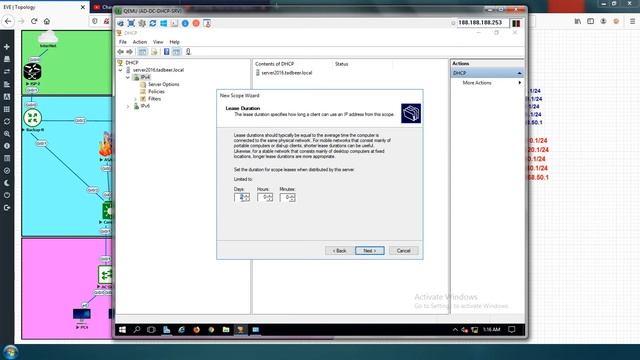Select server2016.tadbeer.local in Contents list
Image resolution: width=640 pixels, height=360 pixels.
(287, 73)
